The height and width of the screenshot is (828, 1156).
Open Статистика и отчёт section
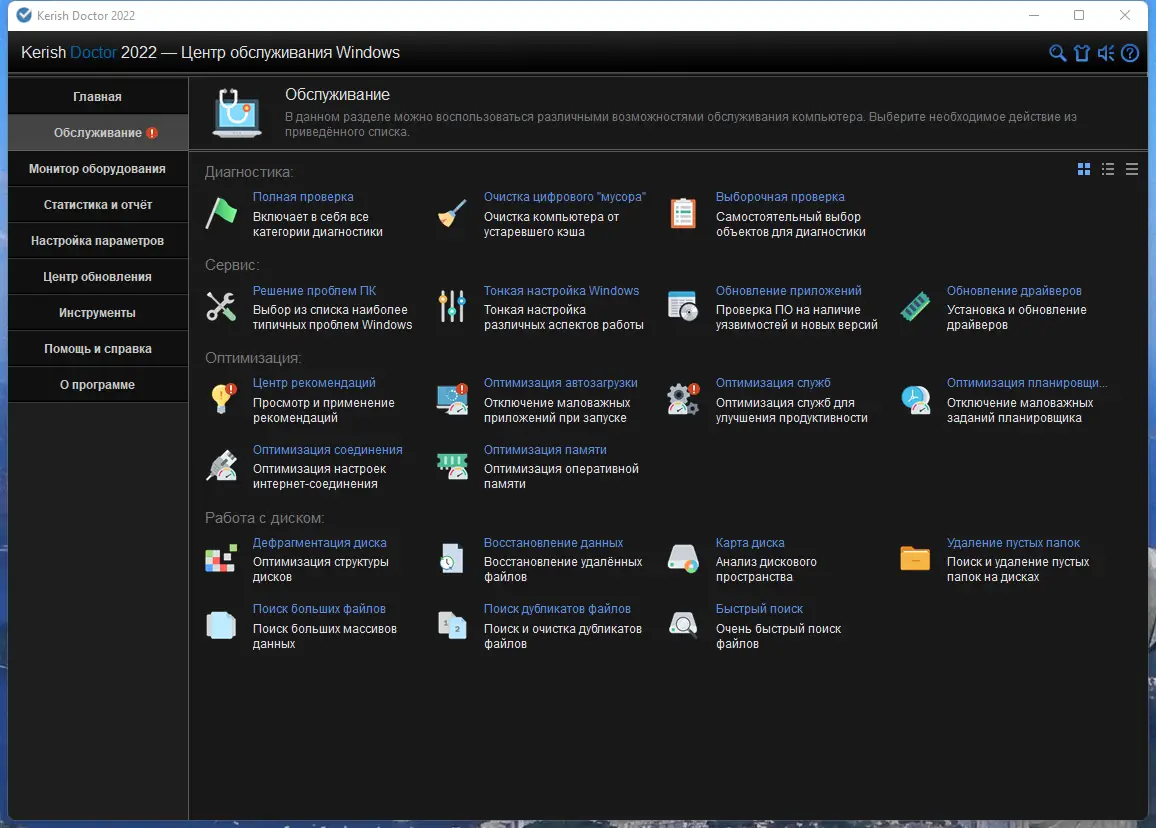coord(97,205)
